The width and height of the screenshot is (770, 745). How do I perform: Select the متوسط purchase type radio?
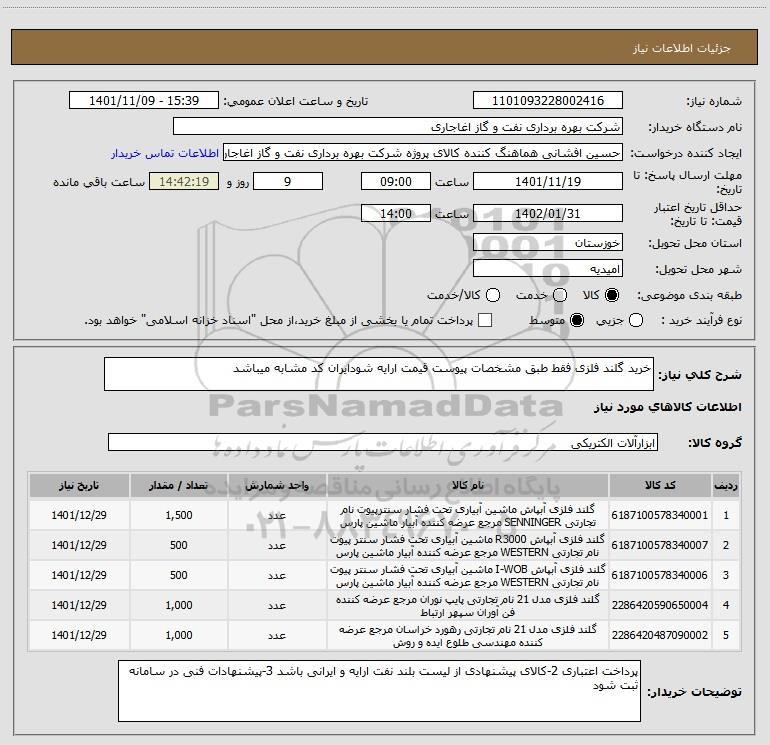(x=577, y=320)
